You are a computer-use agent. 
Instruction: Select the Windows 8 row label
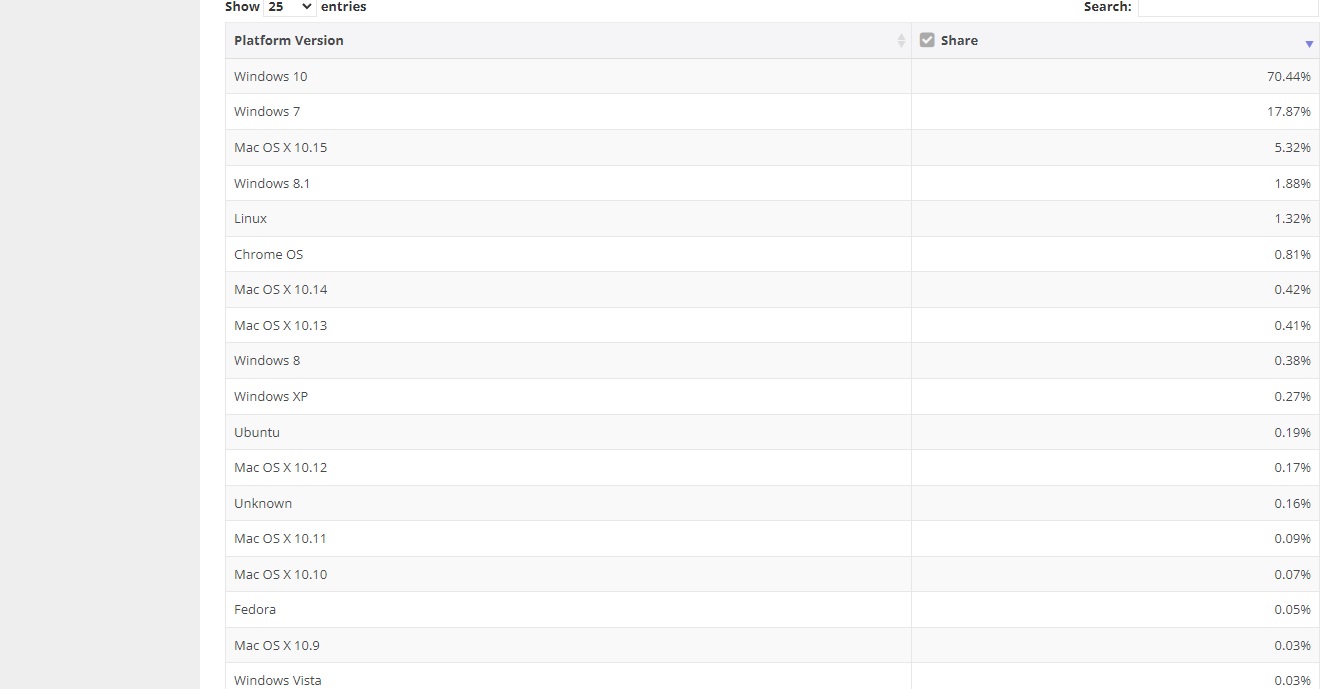click(267, 360)
